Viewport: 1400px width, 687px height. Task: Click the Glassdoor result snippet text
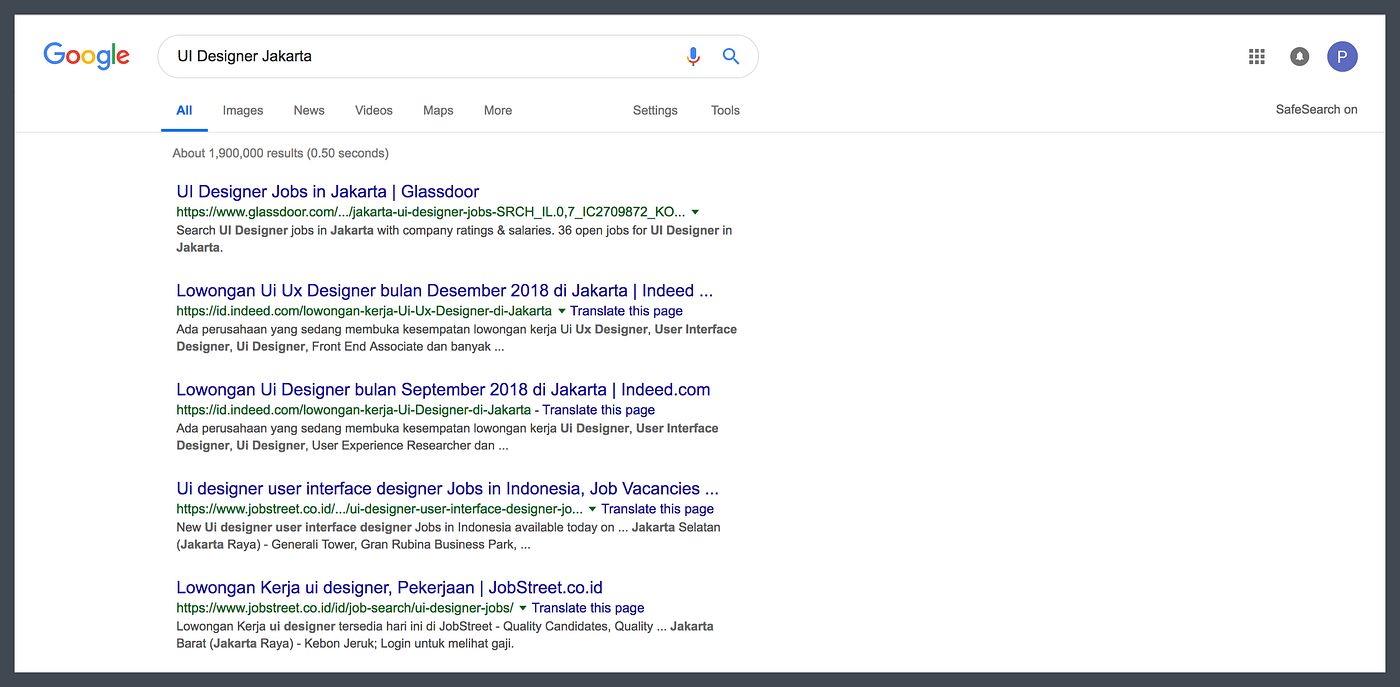(x=454, y=239)
